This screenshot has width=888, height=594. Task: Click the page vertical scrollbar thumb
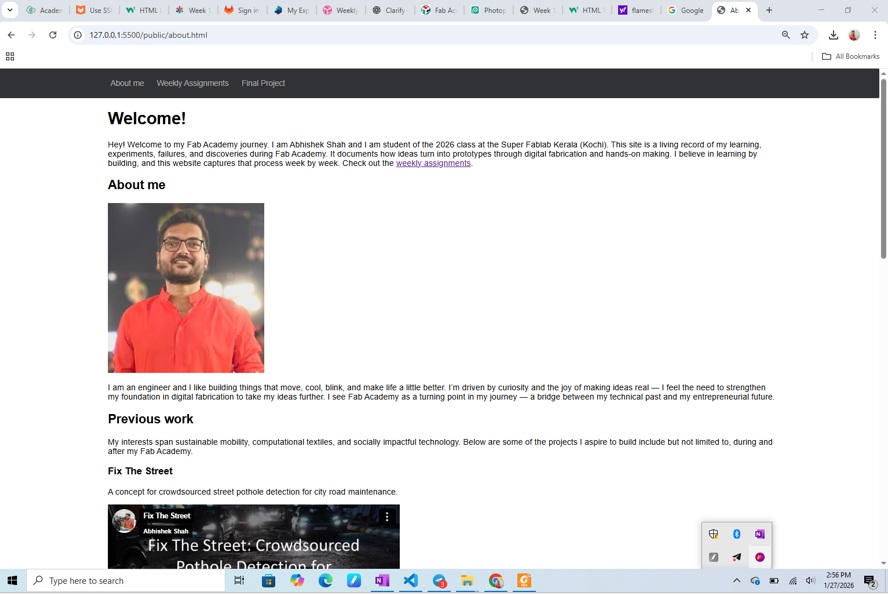(883, 169)
